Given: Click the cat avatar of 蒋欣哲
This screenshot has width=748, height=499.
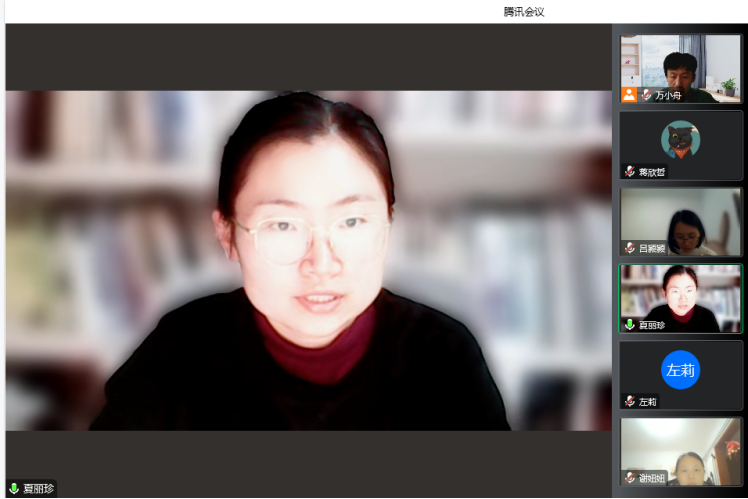Looking at the screenshot, I should point(680,139).
